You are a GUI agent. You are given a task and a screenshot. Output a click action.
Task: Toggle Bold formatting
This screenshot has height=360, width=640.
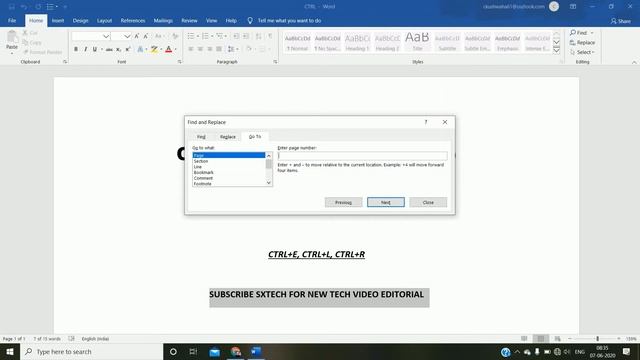[x=76, y=49]
